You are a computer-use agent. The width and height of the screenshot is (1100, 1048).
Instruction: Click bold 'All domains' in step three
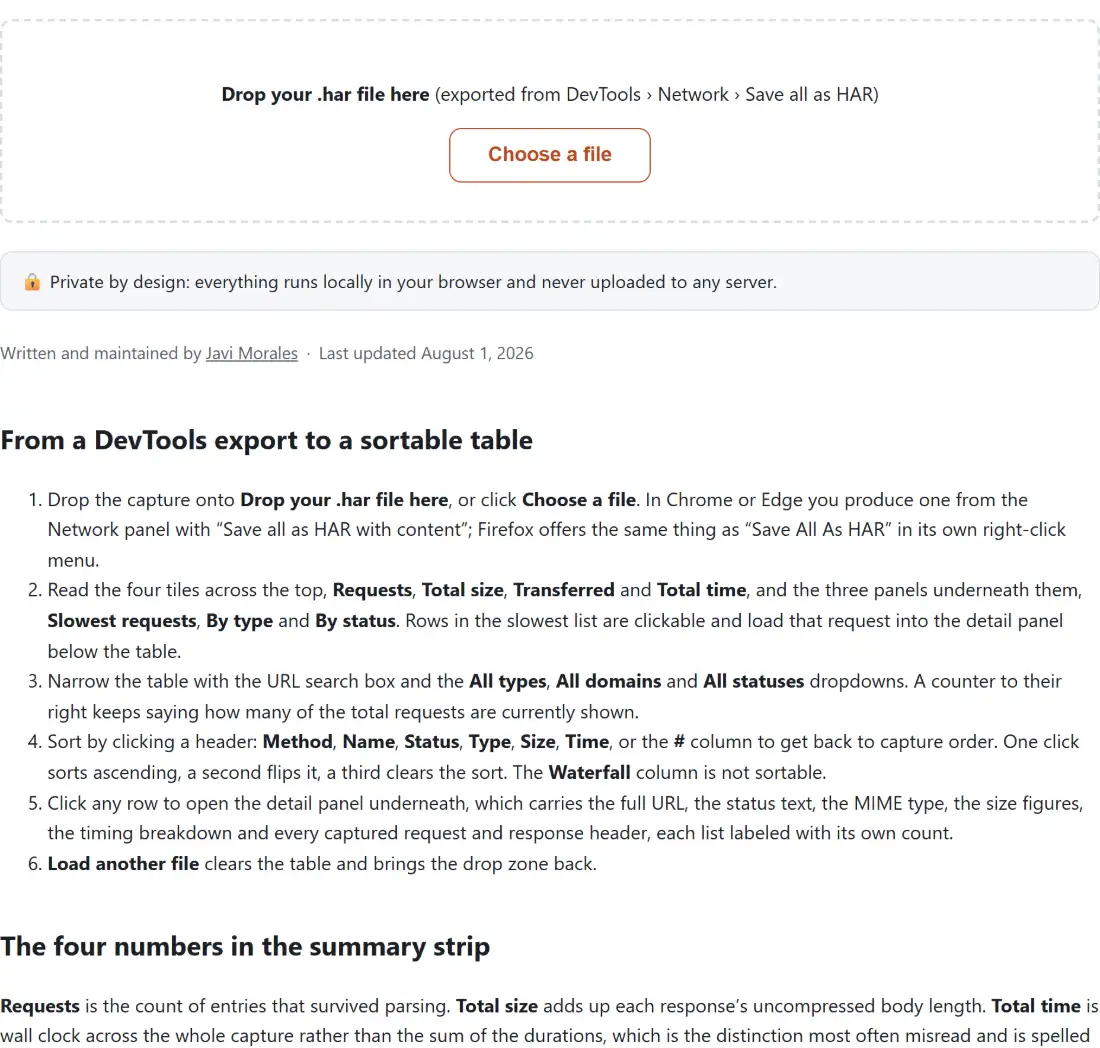[x=608, y=682]
